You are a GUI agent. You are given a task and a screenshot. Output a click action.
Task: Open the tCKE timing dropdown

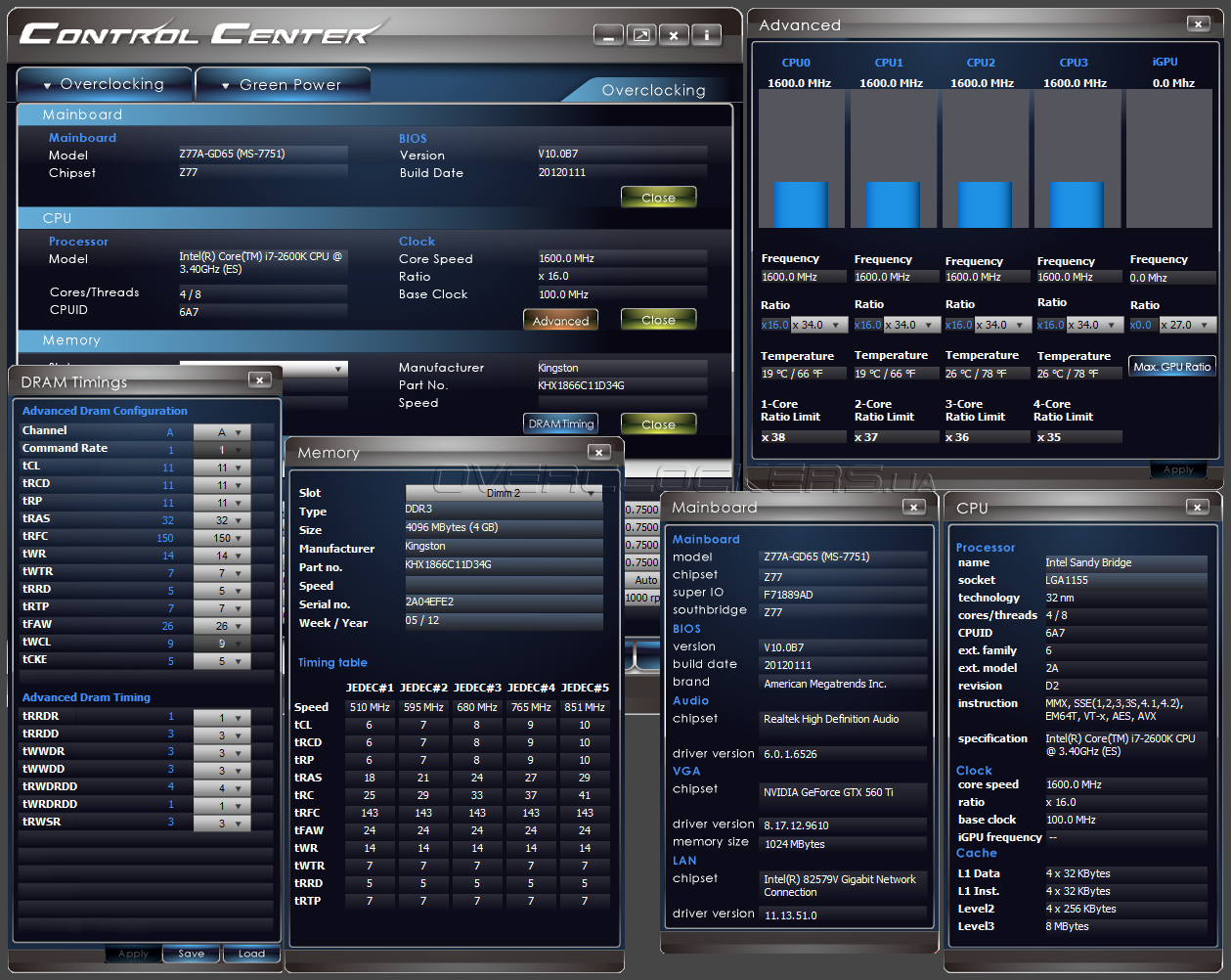coord(222,661)
